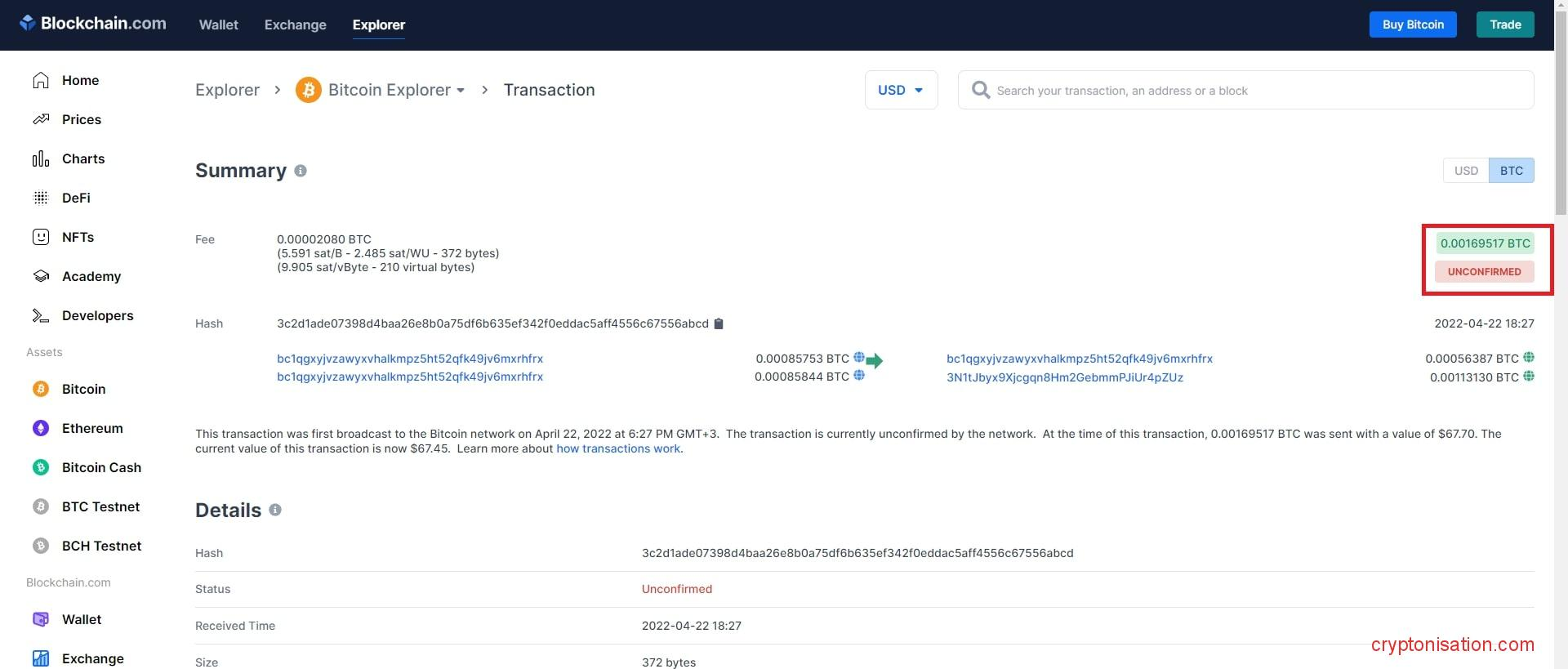The width and height of the screenshot is (1568, 669).
Task: Switch summary display to USD
Action: coord(1466,171)
